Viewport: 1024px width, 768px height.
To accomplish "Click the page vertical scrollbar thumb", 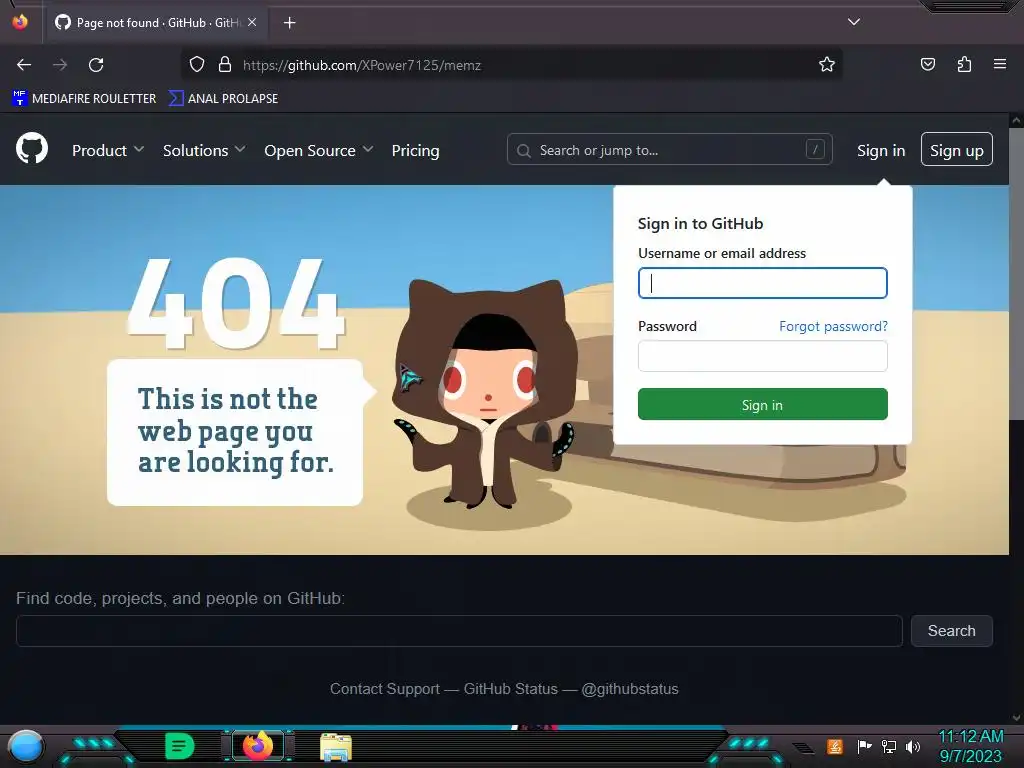I will coord(1017,274).
